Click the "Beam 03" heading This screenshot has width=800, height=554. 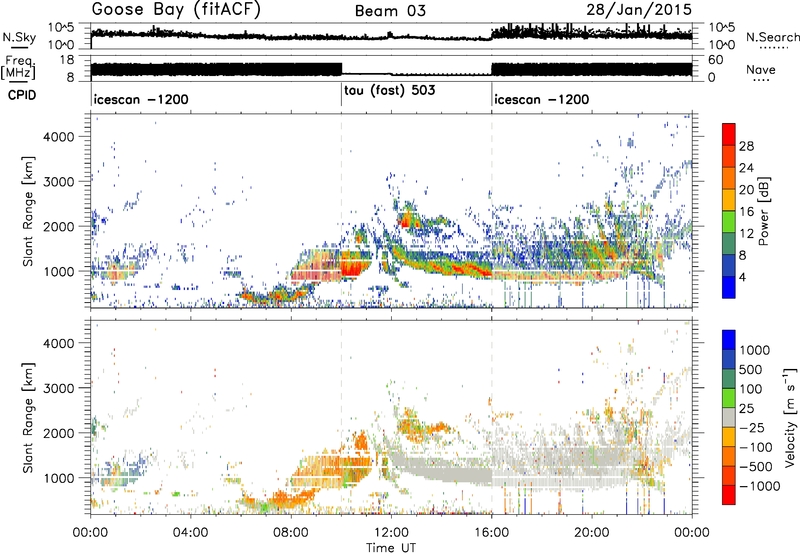pyautogui.click(x=390, y=11)
